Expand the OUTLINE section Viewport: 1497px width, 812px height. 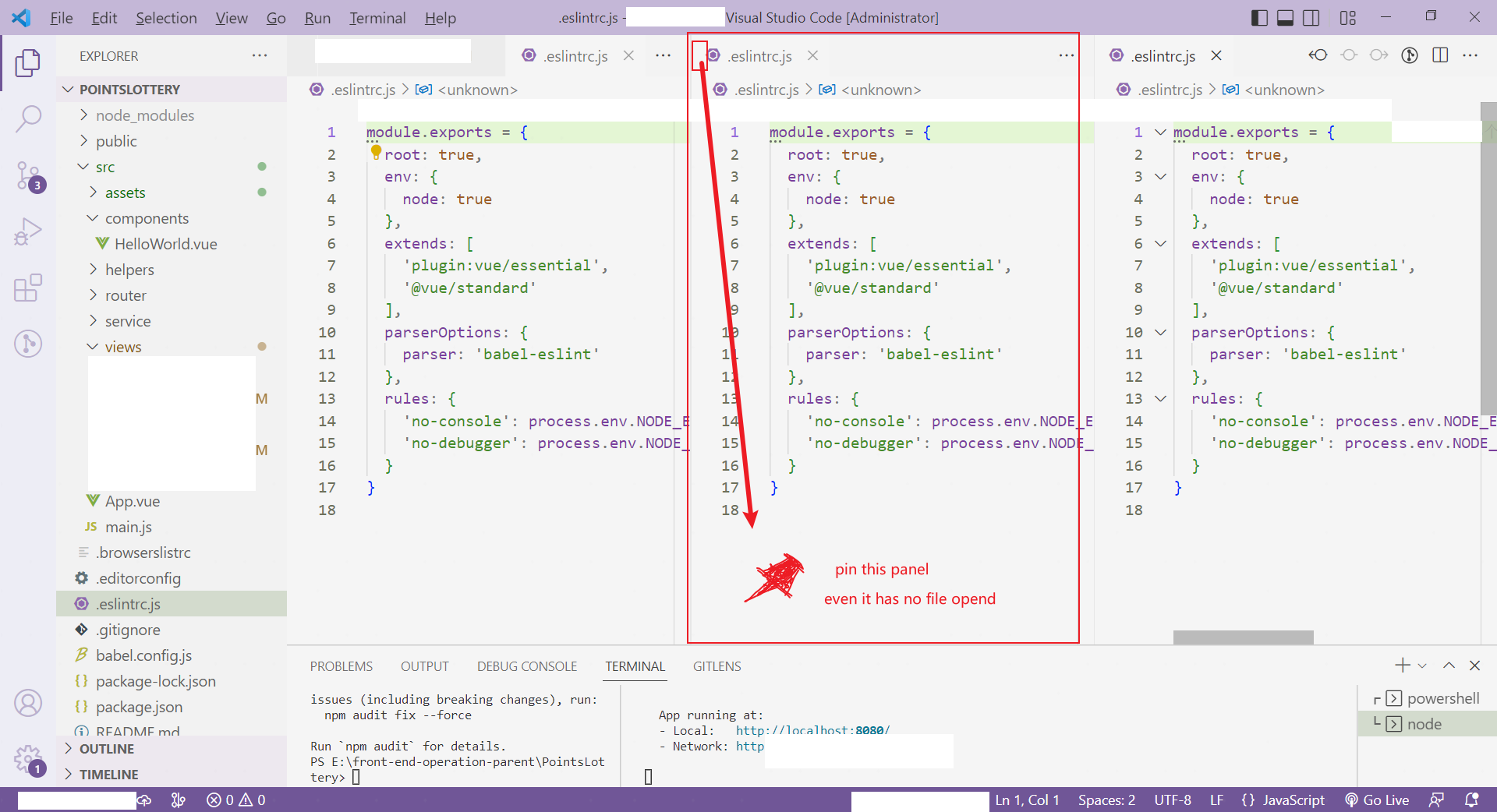click(106, 749)
